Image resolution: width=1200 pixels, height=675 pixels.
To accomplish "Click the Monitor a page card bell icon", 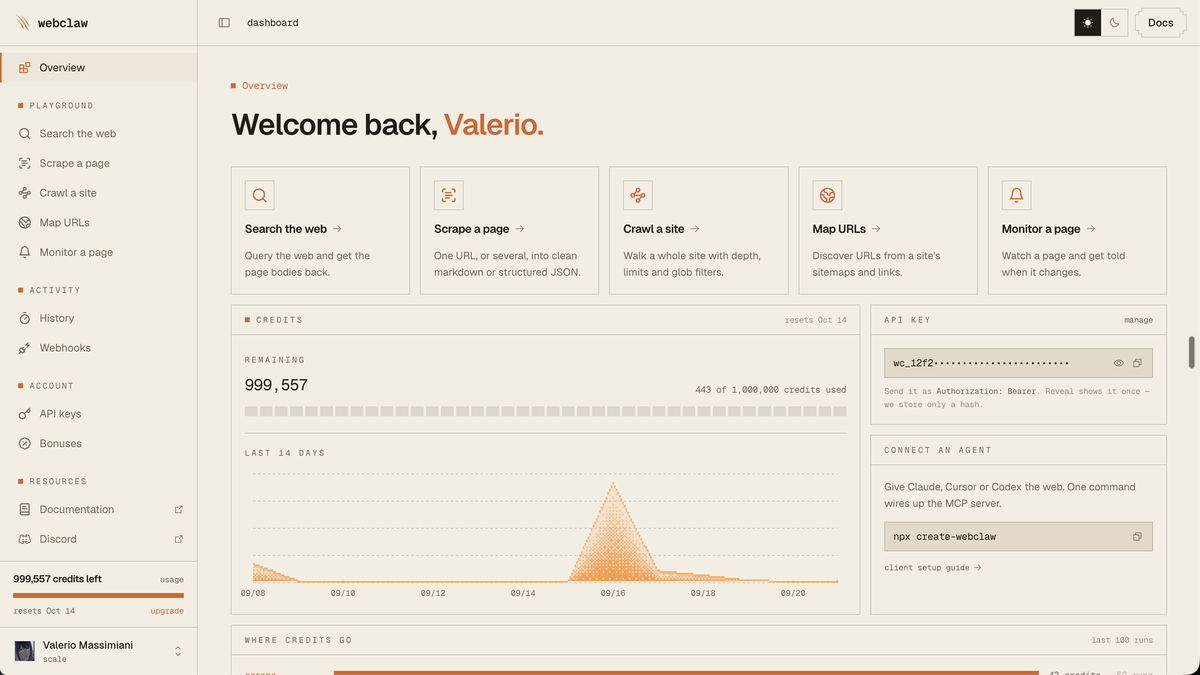I will pyautogui.click(x=1016, y=195).
